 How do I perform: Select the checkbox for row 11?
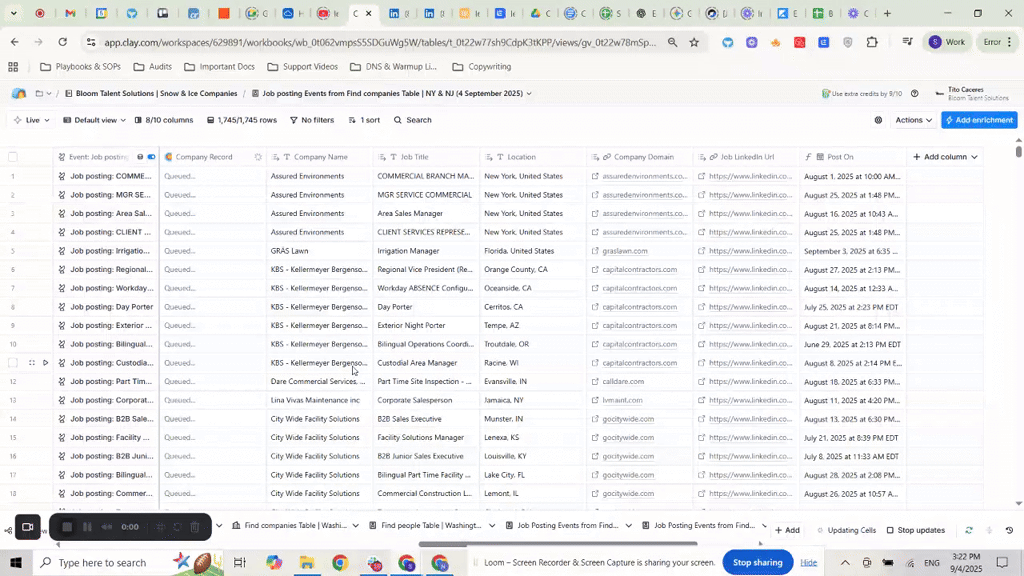[14, 363]
